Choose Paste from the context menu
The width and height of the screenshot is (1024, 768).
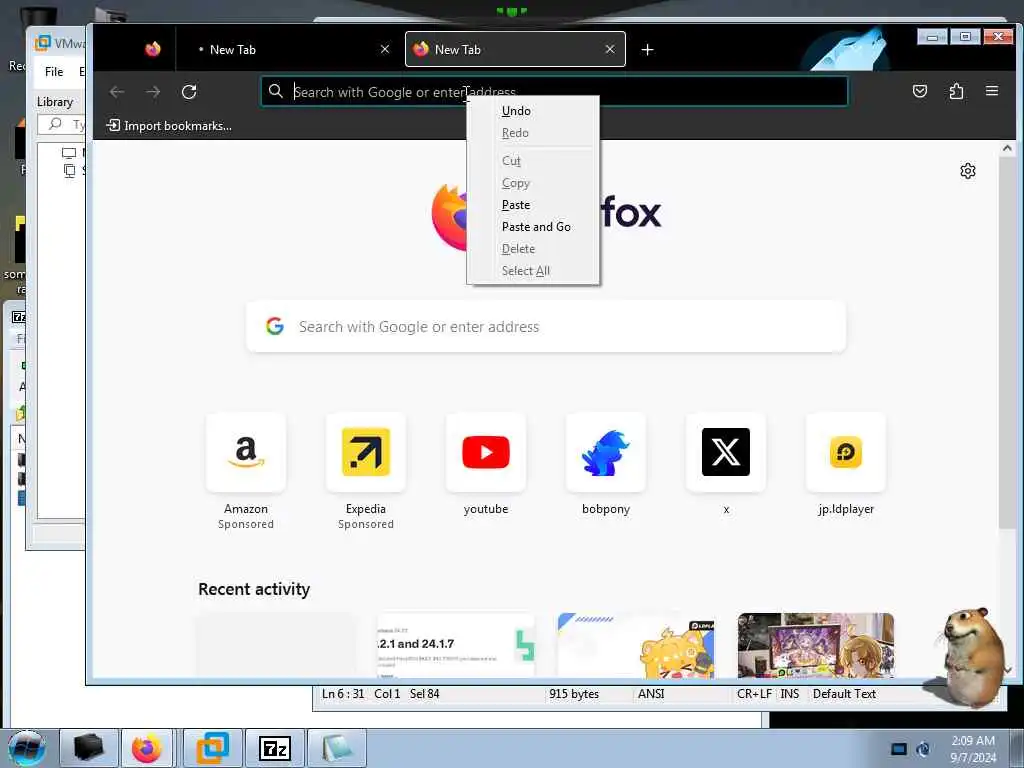click(x=516, y=205)
